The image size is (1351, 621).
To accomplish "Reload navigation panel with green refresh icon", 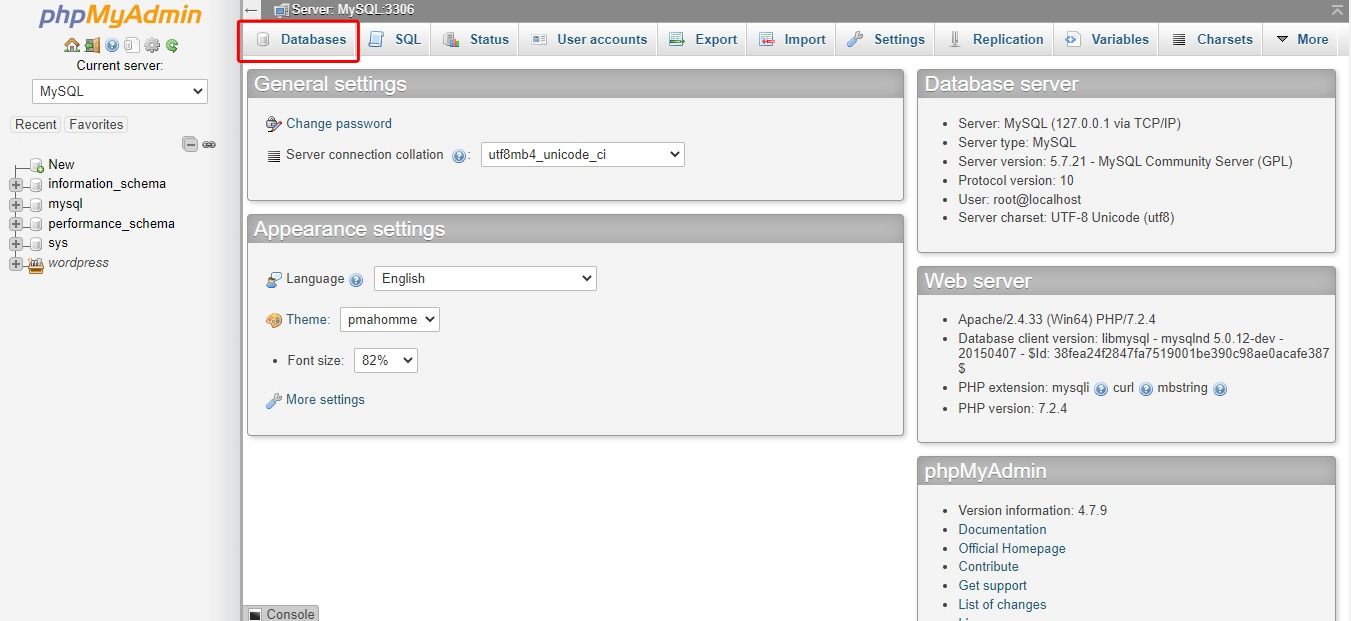I will (x=172, y=45).
